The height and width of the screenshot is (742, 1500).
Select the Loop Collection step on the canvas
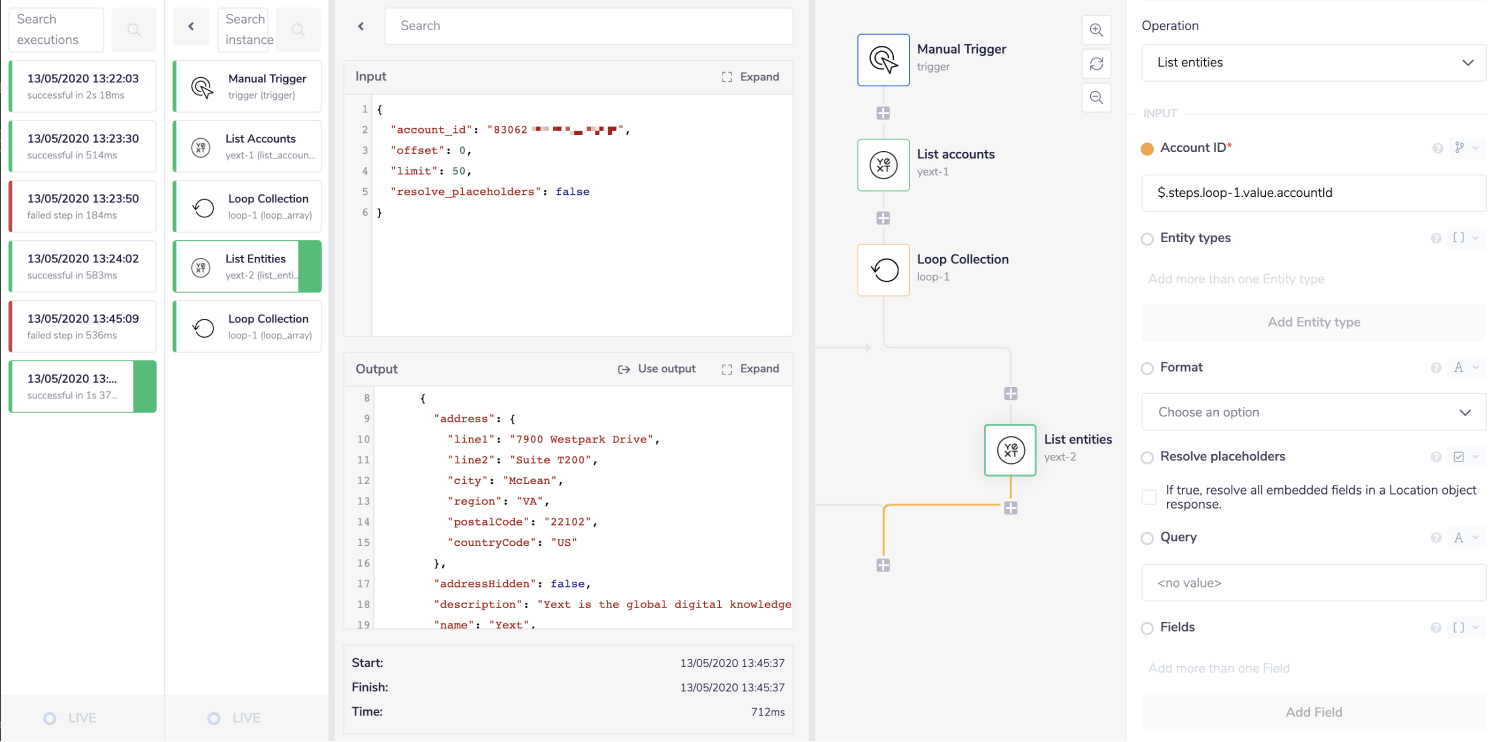(883, 269)
